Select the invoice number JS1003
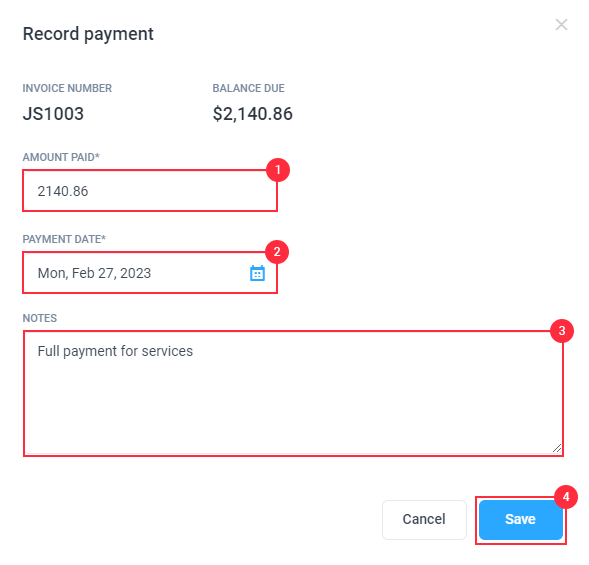The image size is (589, 565). 53,113
